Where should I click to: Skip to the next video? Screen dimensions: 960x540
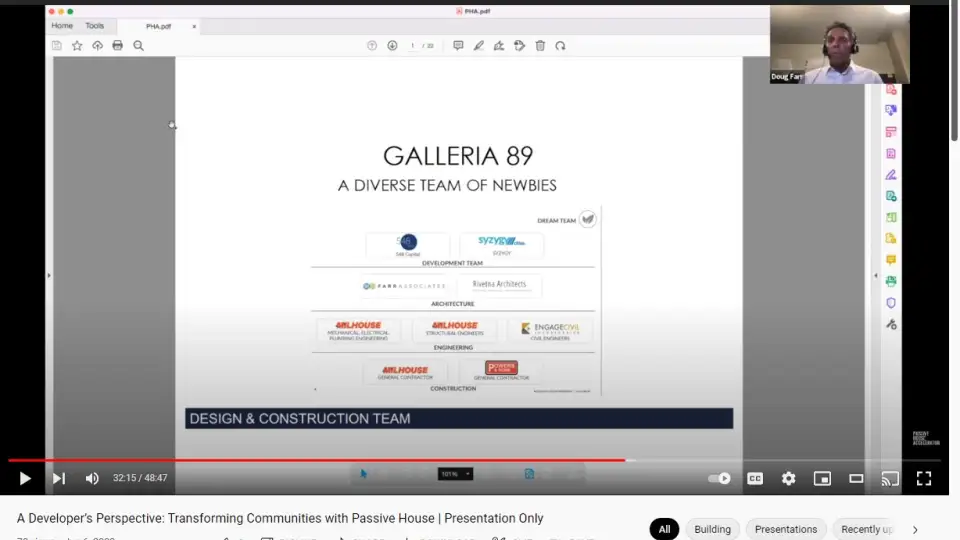click(58, 479)
